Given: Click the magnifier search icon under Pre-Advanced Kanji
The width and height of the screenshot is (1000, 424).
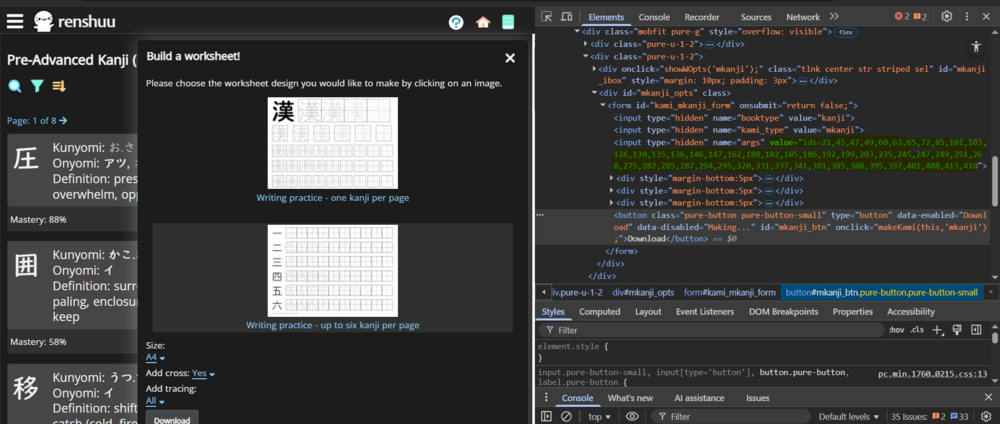Looking at the screenshot, I should pyautogui.click(x=15, y=87).
